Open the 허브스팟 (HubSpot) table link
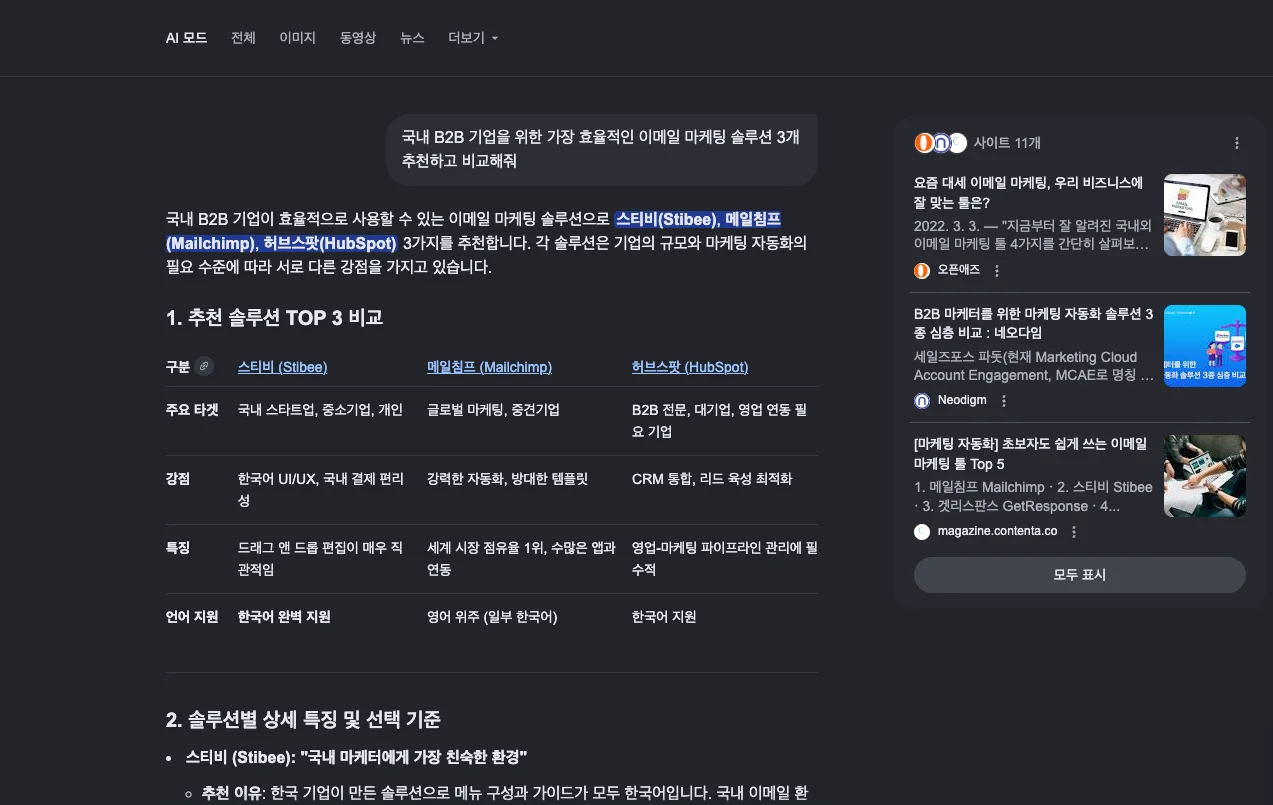 [x=690, y=366]
